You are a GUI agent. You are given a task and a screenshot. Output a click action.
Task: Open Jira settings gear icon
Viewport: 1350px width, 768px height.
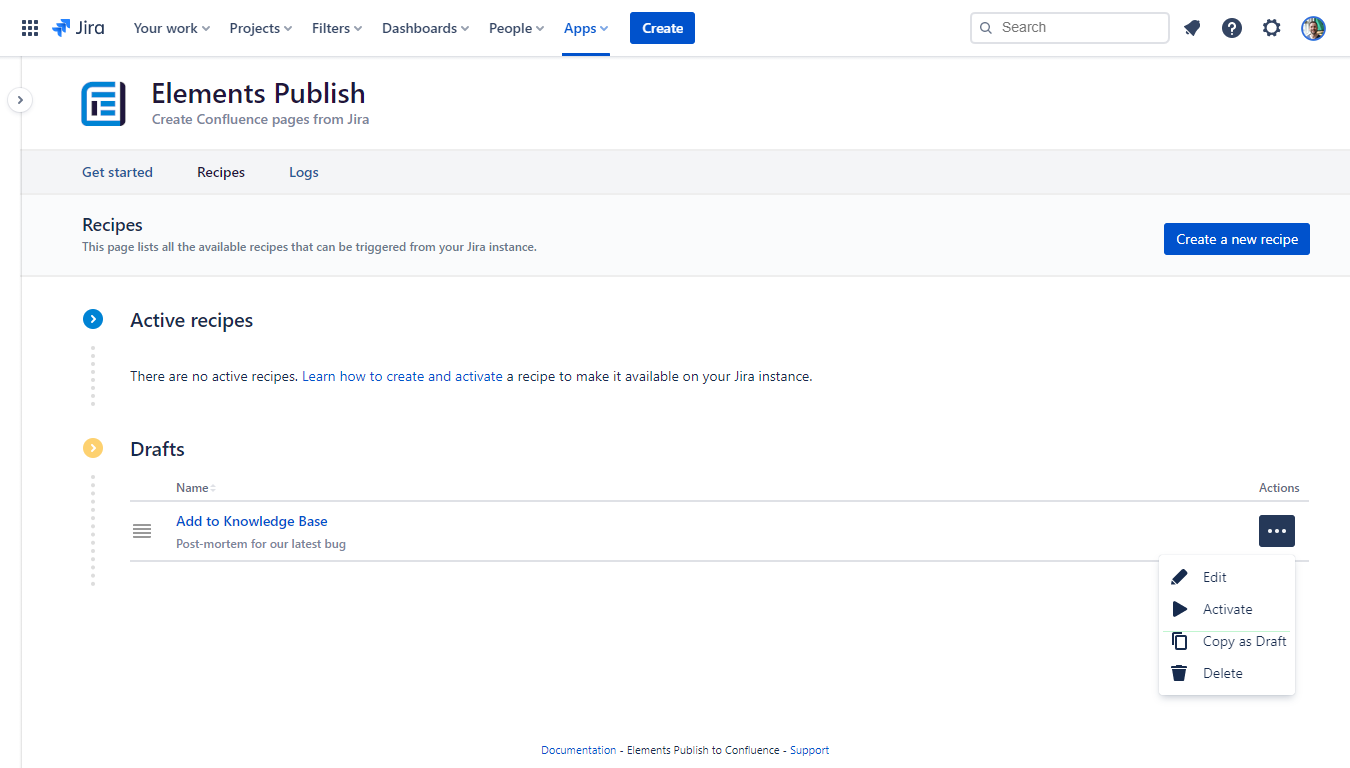click(x=1271, y=27)
